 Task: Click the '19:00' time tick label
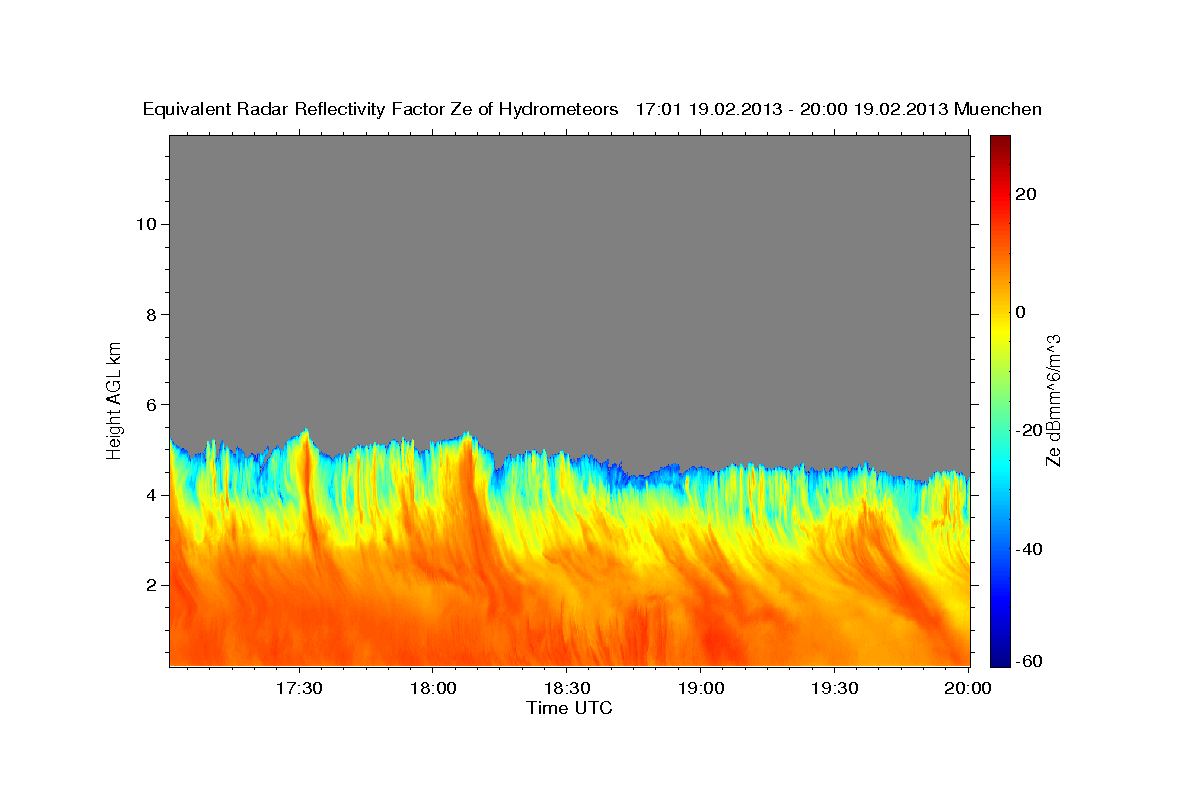point(700,689)
